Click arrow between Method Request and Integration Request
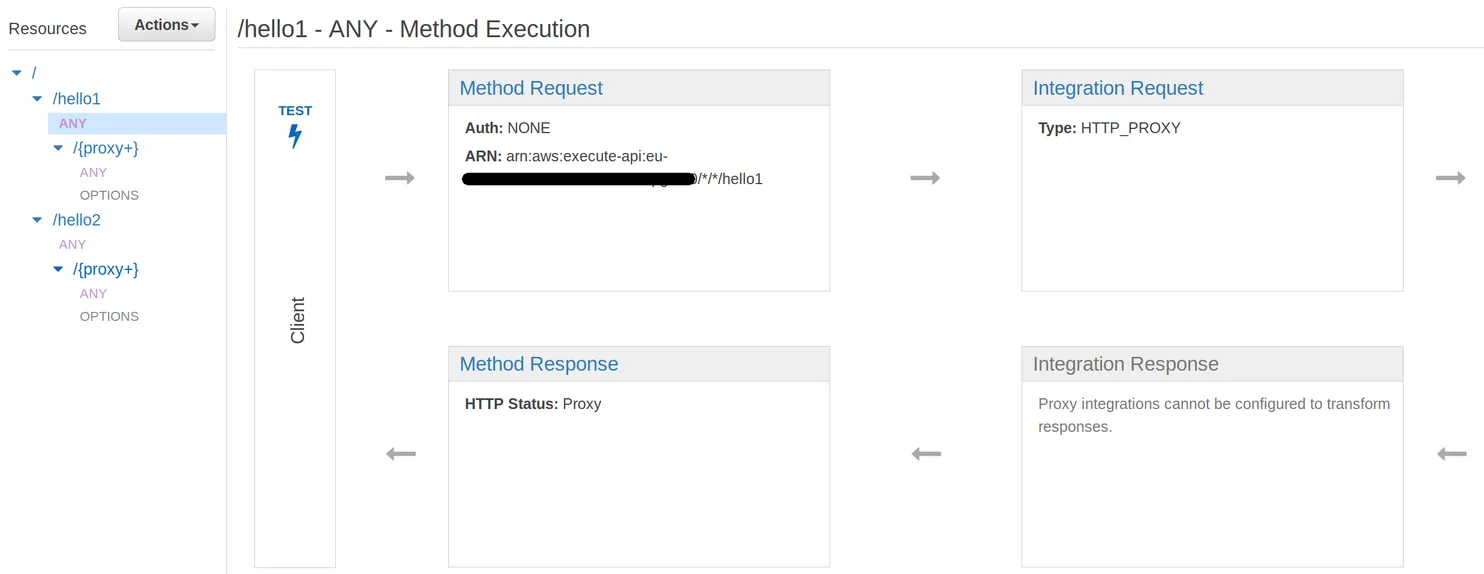Image resolution: width=1484 pixels, height=574 pixels. pyautogui.click(x=925, y=178)
